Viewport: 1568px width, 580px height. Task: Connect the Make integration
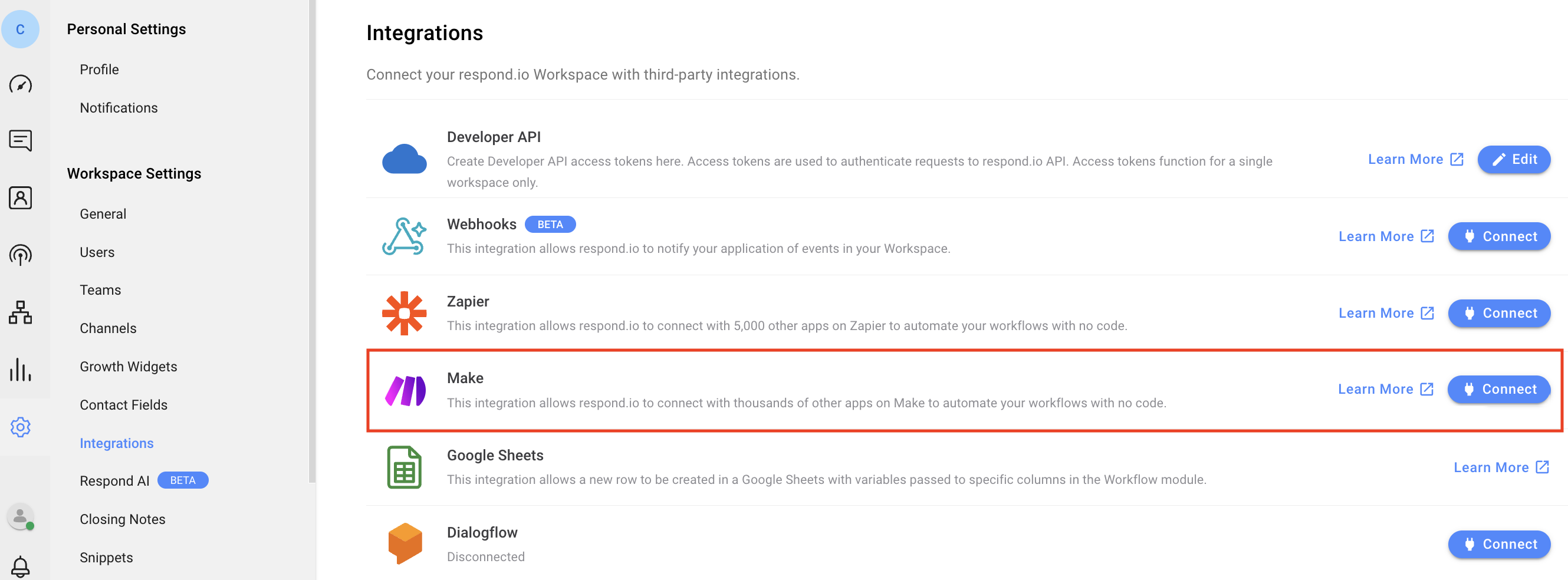click(x=1498, y=390)
